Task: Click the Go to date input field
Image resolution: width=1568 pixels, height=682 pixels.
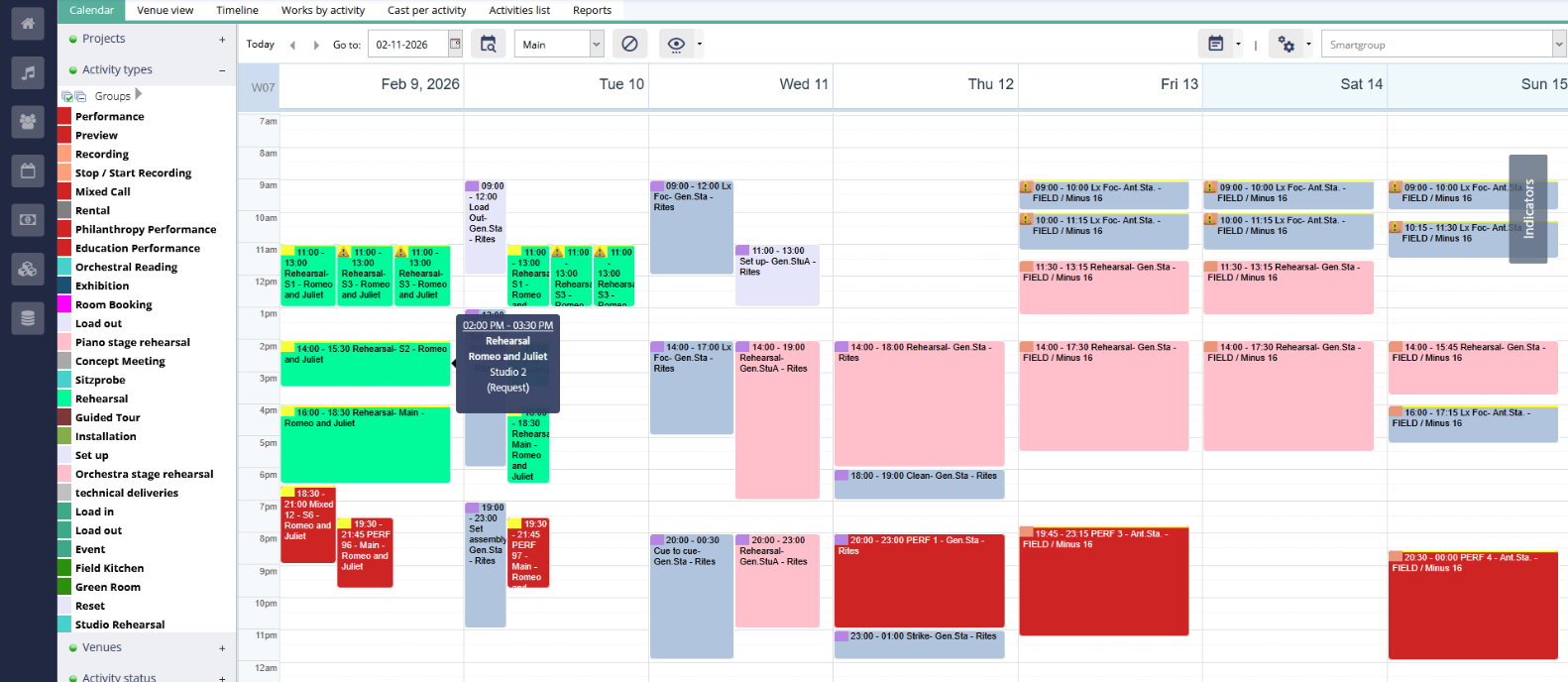Action: 407,45
